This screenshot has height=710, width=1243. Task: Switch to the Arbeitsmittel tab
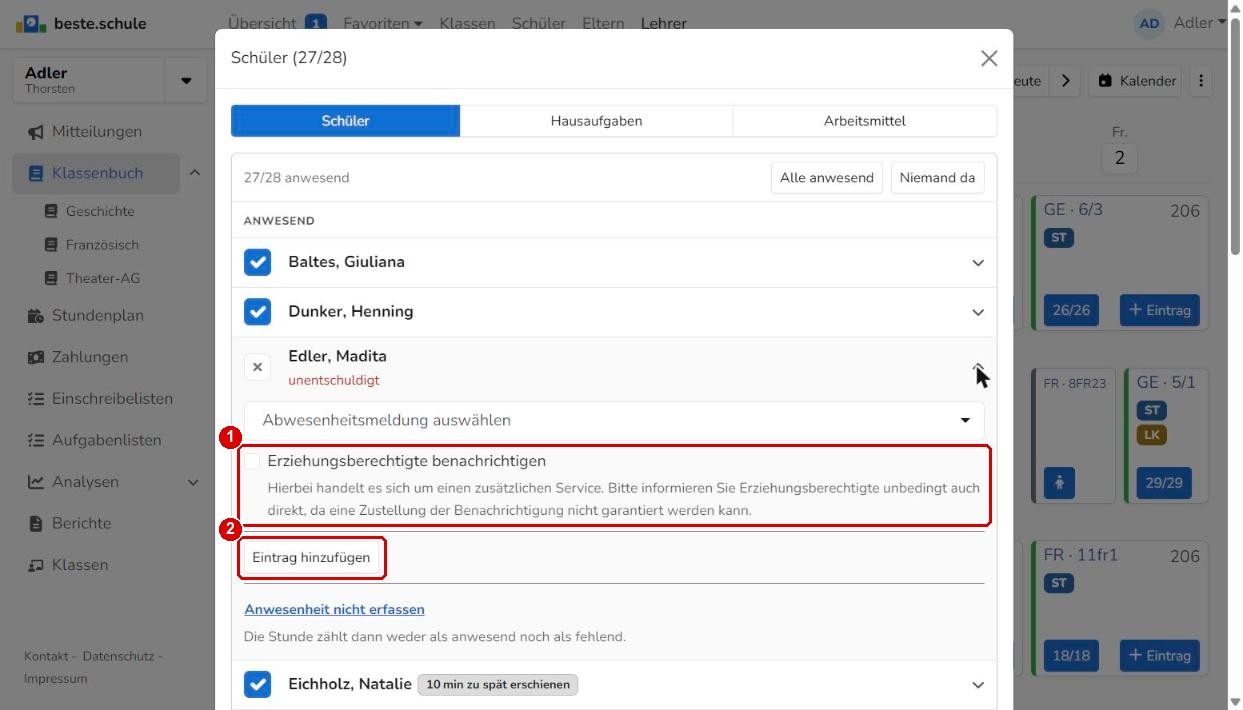coord(865,121)
